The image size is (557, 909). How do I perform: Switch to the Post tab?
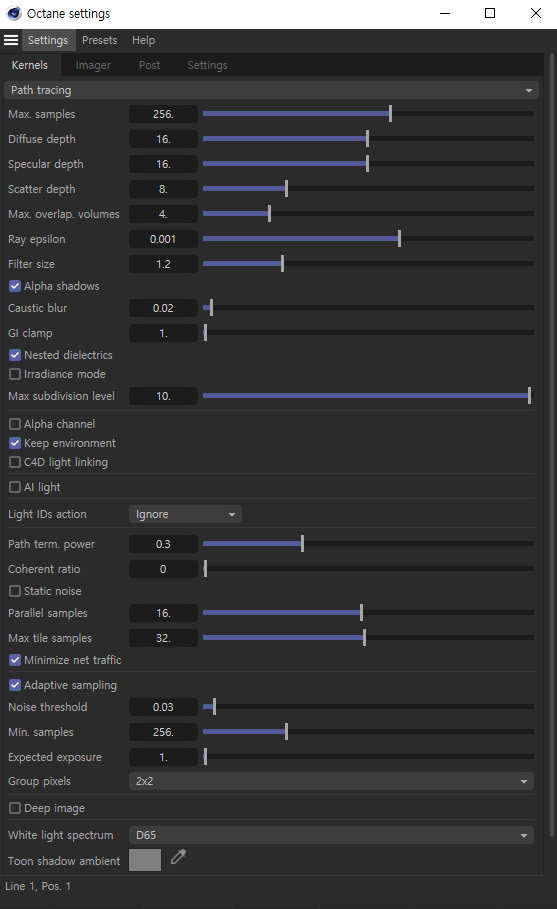click(x=149, y=65)
